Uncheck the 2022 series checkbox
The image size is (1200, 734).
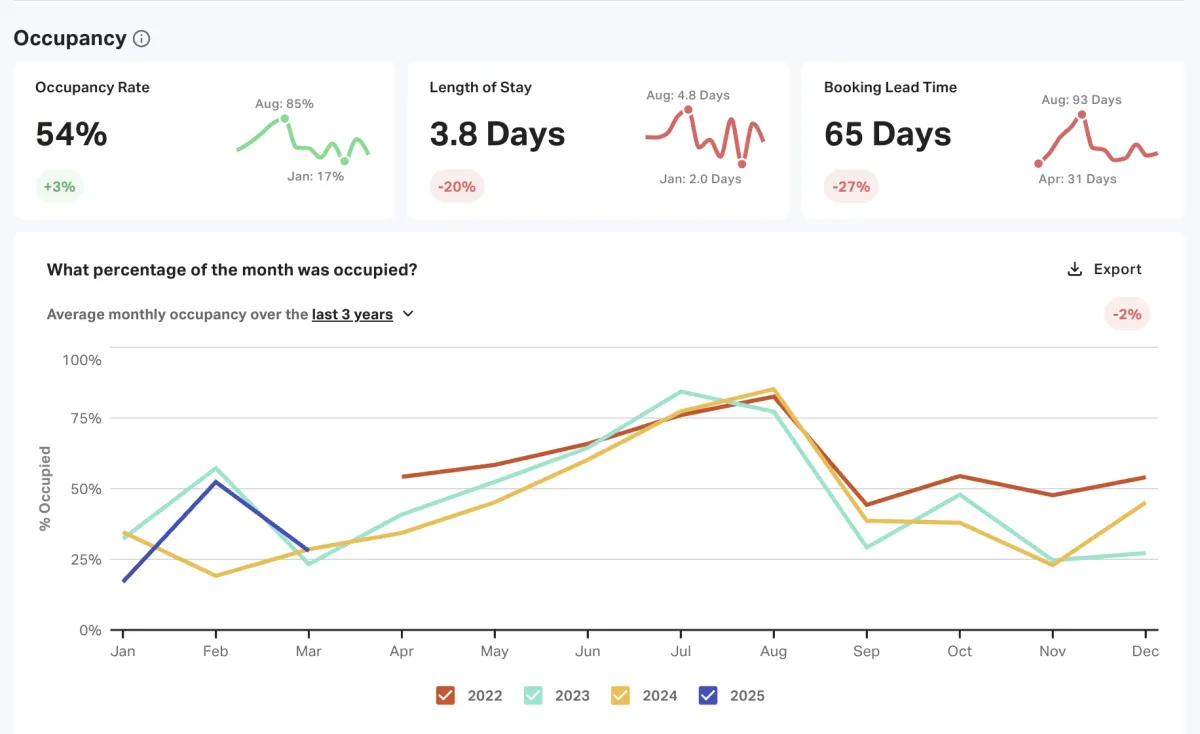(x=446, y=695)
